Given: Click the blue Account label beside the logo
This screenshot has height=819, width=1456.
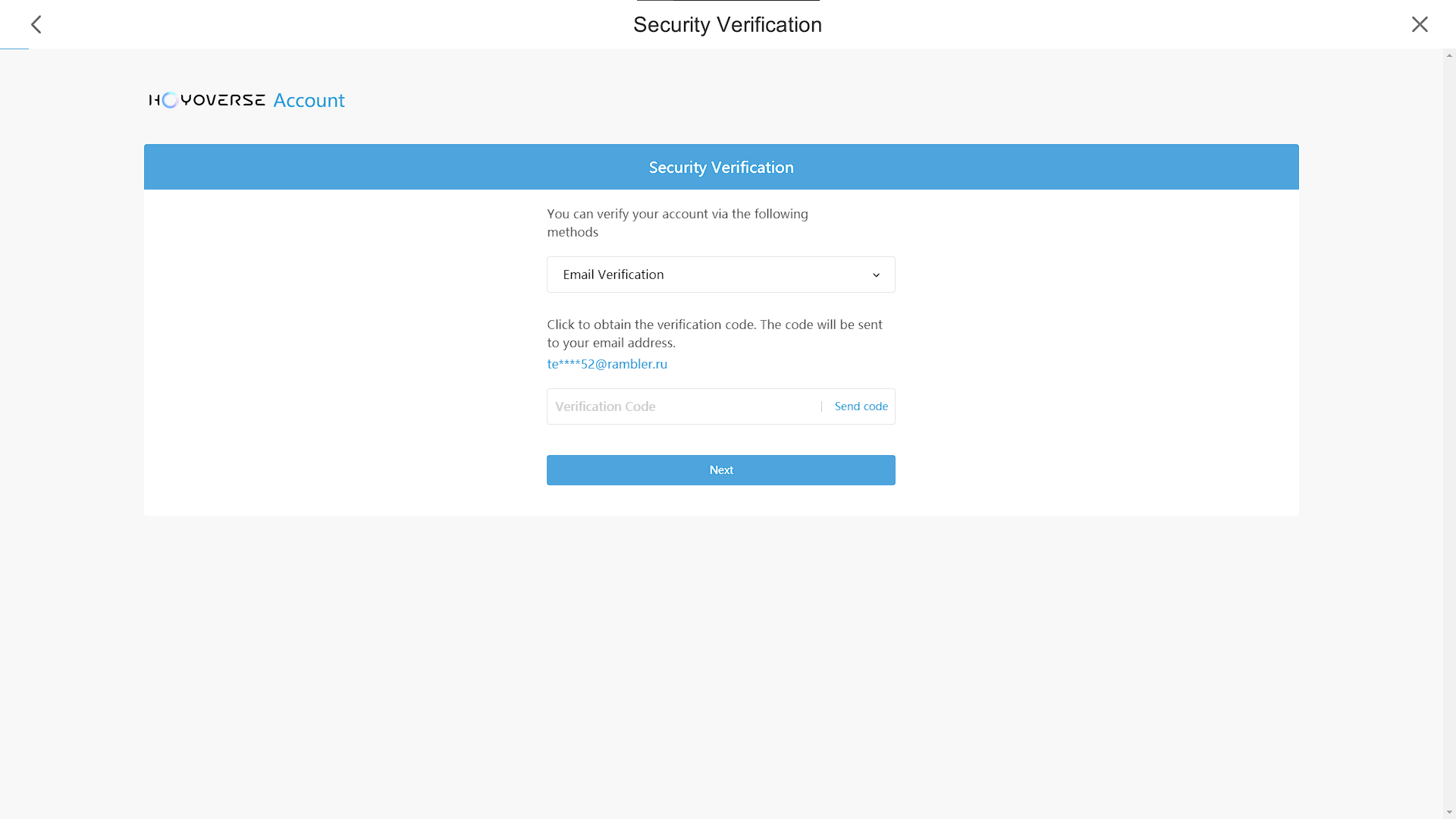Looking at the screenshot, I should coord(309,100).
